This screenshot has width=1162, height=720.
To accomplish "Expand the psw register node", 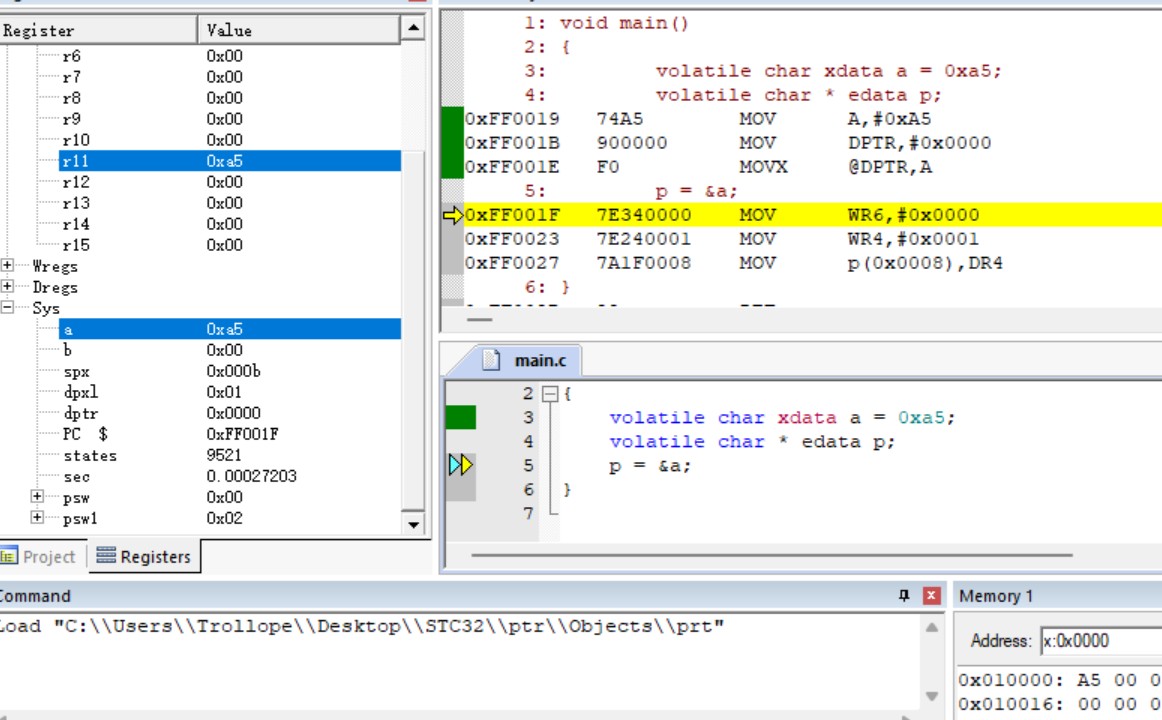I will (x=37, y=496).
